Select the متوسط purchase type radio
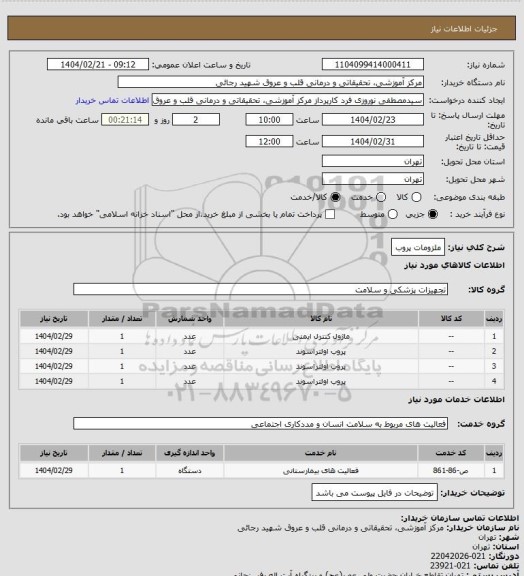524x576 pixels. tap(393, 214)
